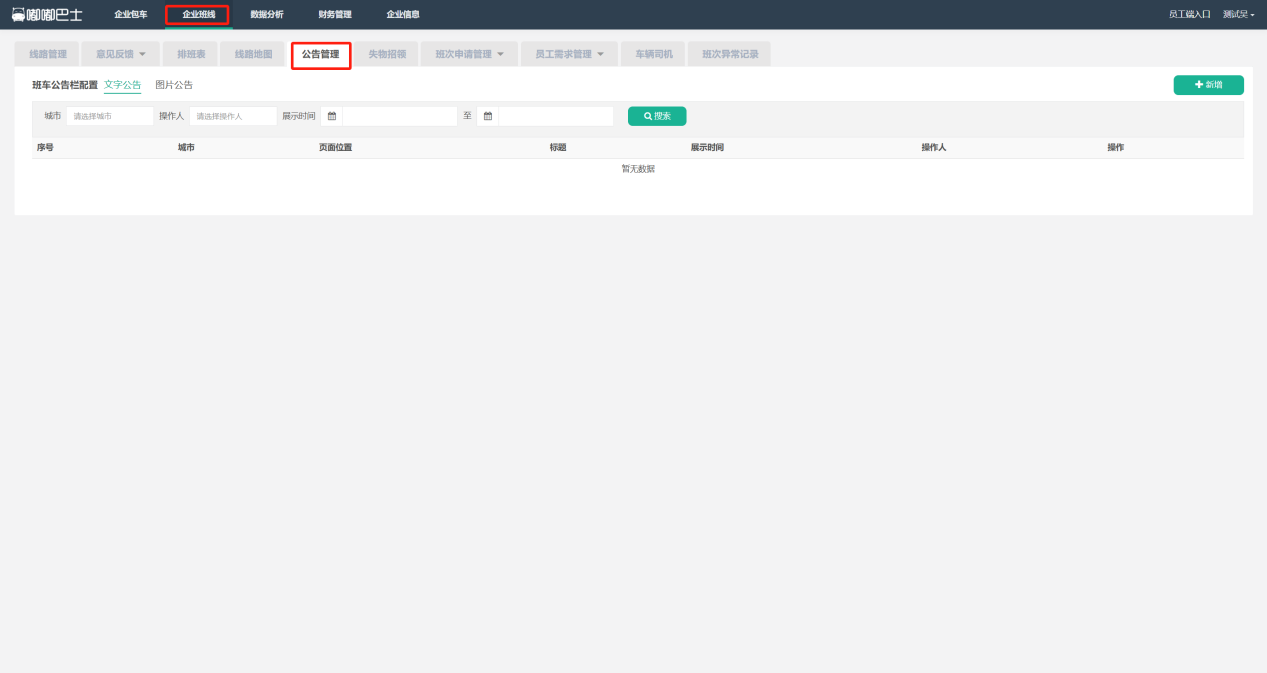
Task: Switch to the 图片公告 tab
Action: pyautogui.click(x=174, y=85)
